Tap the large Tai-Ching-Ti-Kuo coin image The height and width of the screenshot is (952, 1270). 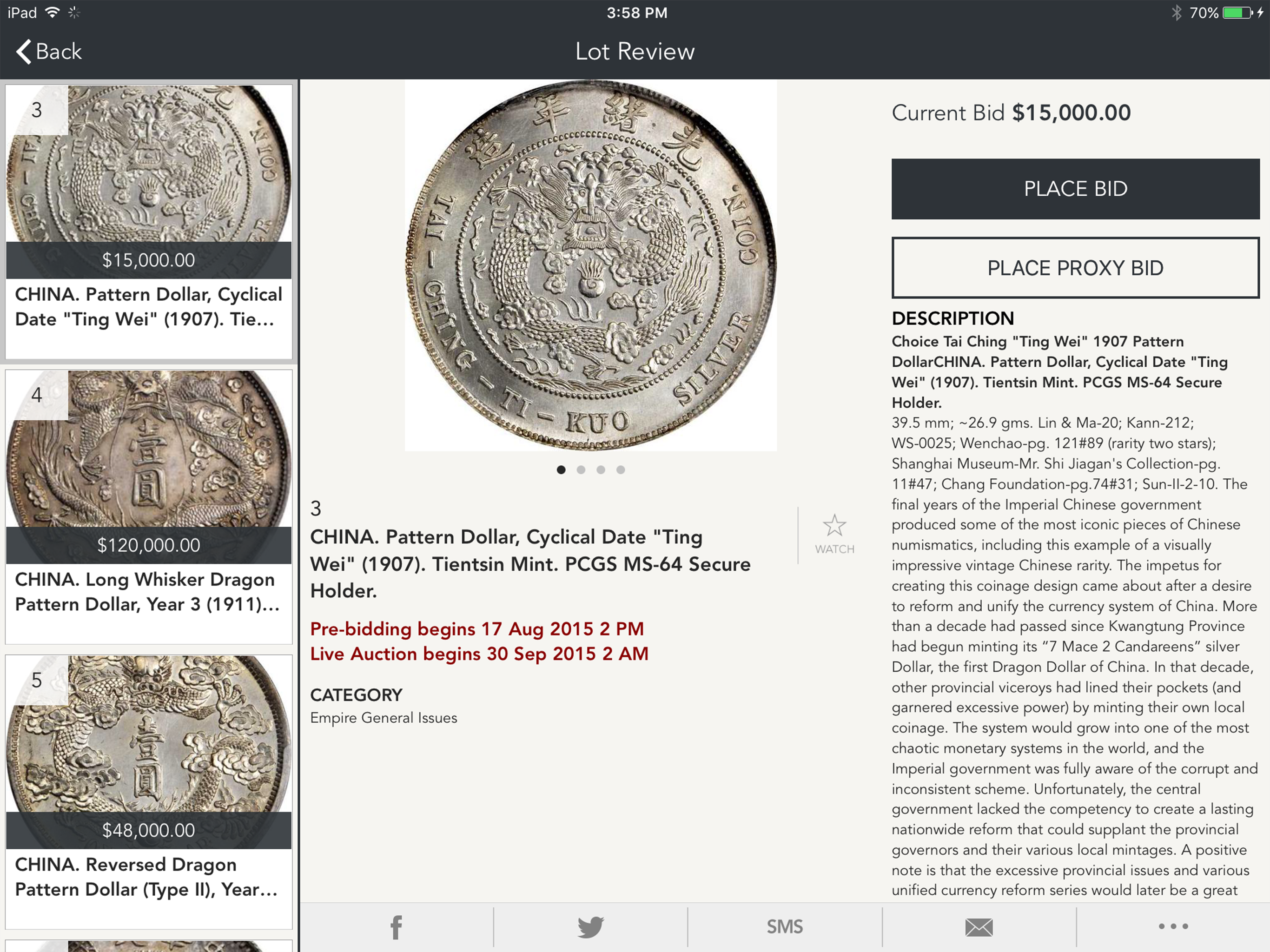591,265
